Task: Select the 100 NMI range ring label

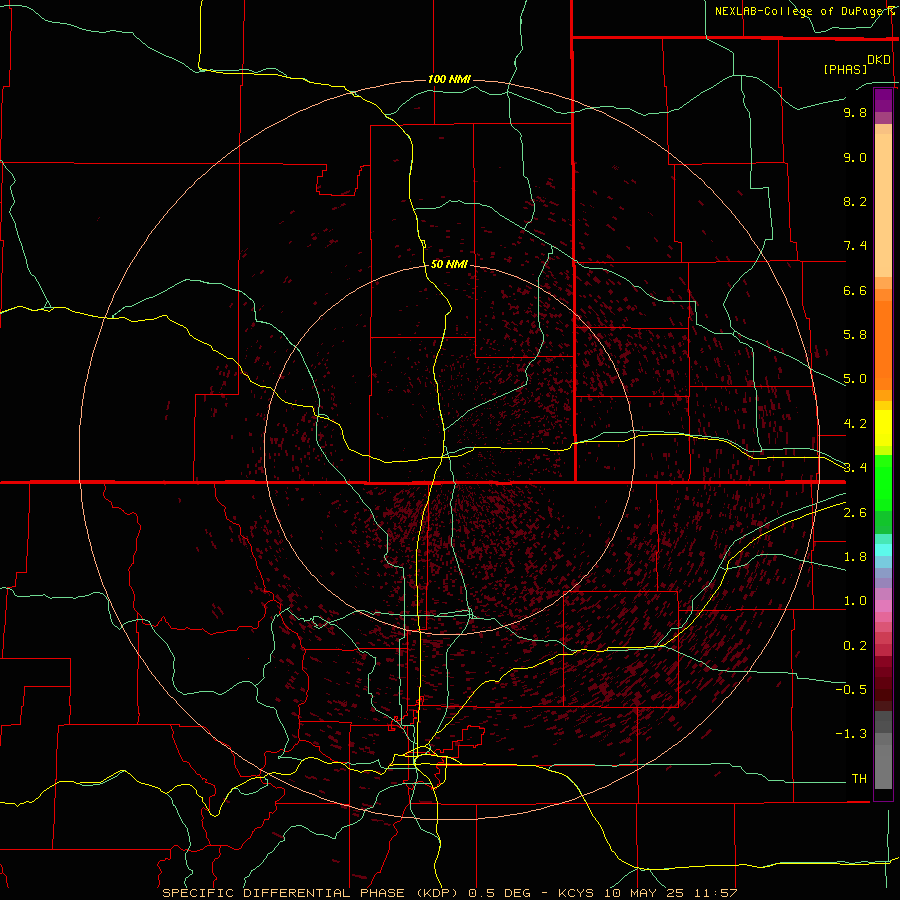Action: tap(449, 79)
